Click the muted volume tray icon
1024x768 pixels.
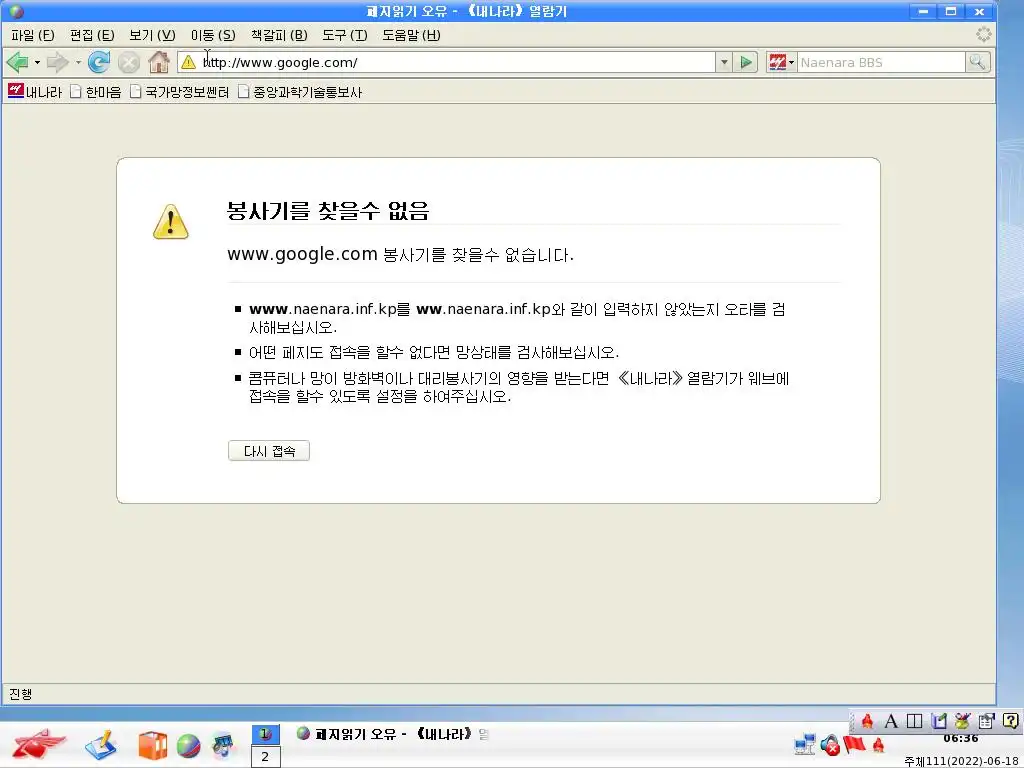[830, 744]
